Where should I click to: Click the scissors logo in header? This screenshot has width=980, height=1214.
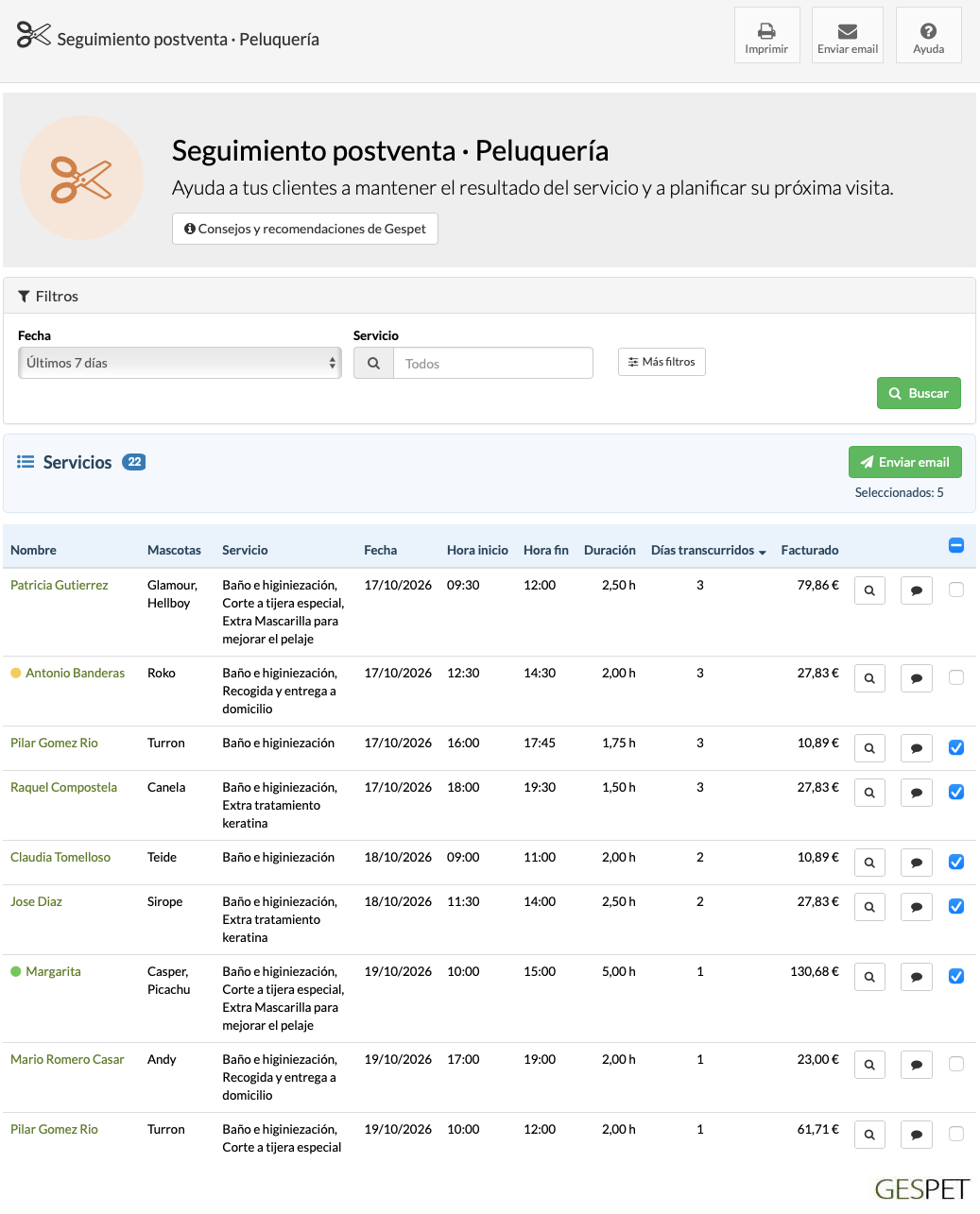point(34,36)
